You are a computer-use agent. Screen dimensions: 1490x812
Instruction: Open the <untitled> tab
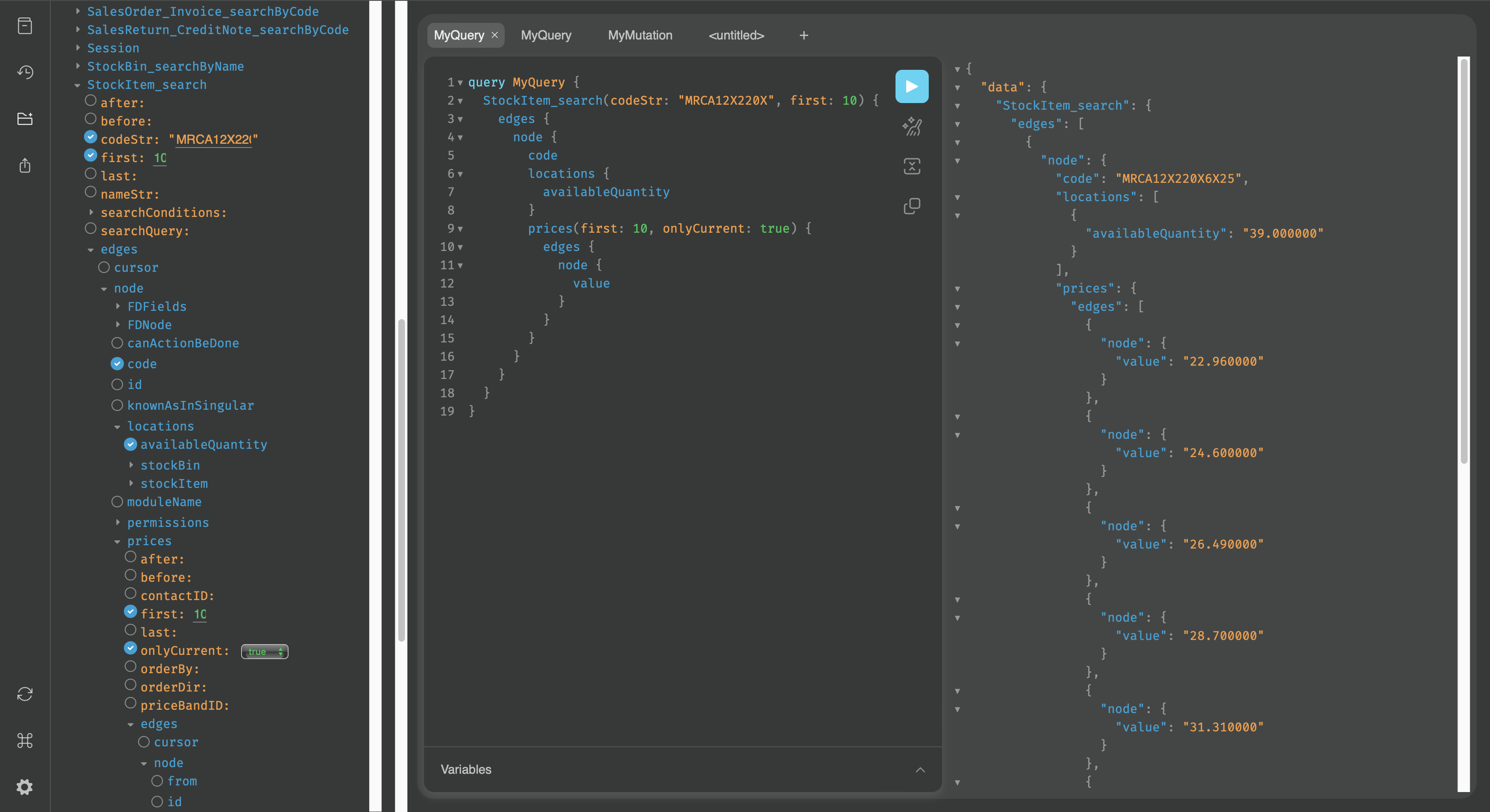point(736,35)
